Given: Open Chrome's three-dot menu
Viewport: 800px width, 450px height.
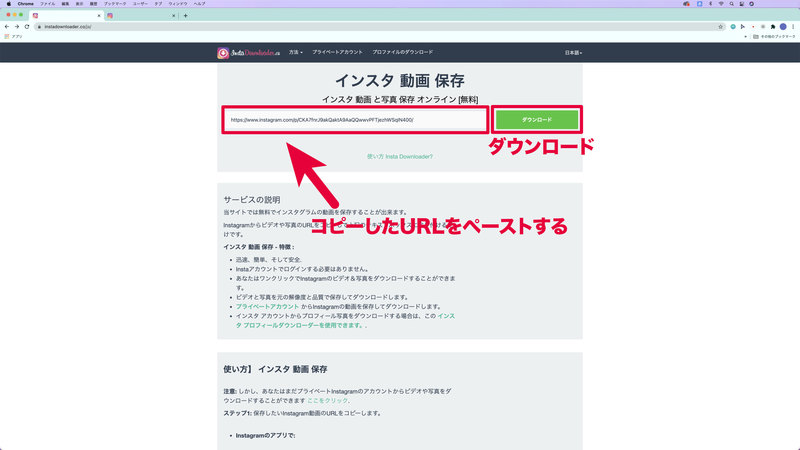Looking at the screenshot, I should click(793, 27).
